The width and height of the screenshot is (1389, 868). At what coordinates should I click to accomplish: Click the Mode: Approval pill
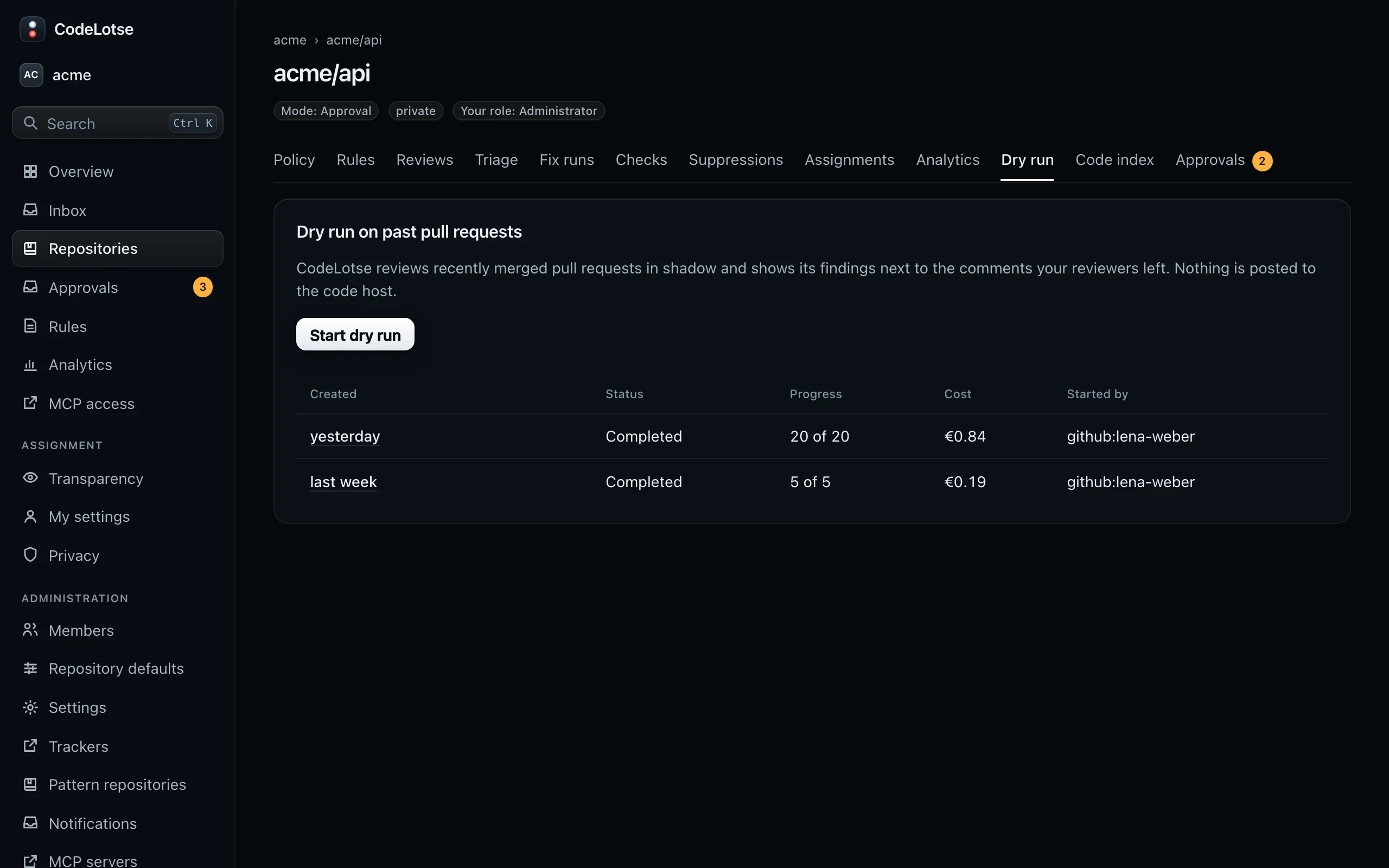coord(326,111)
